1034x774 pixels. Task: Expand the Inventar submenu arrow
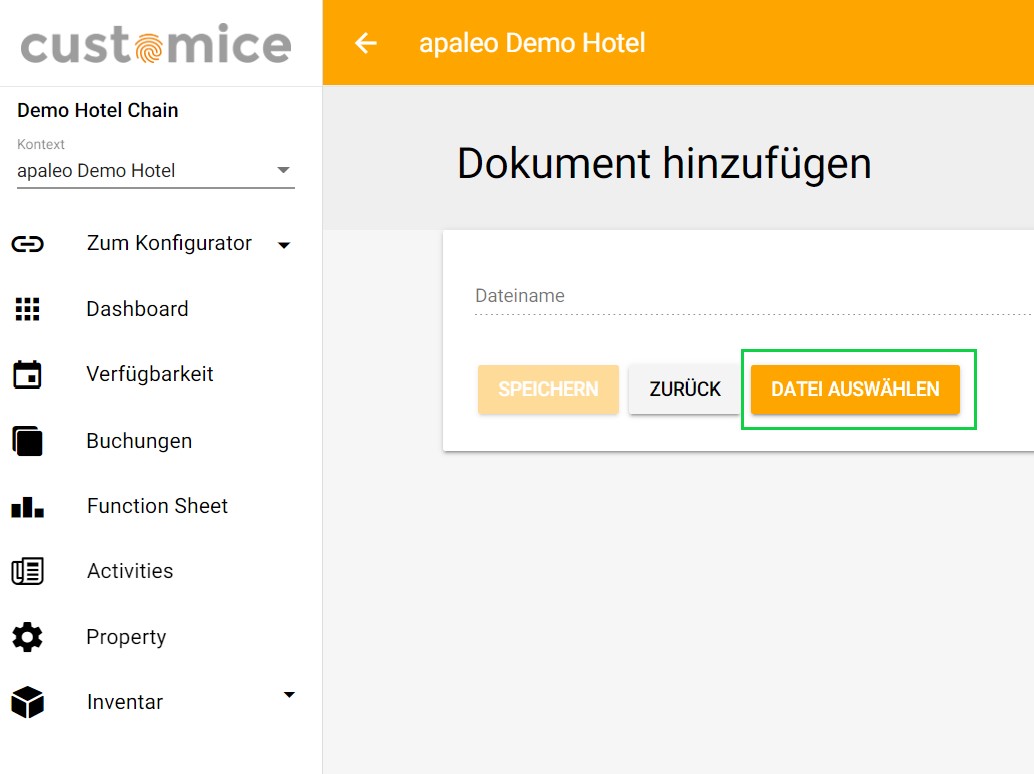289,694
